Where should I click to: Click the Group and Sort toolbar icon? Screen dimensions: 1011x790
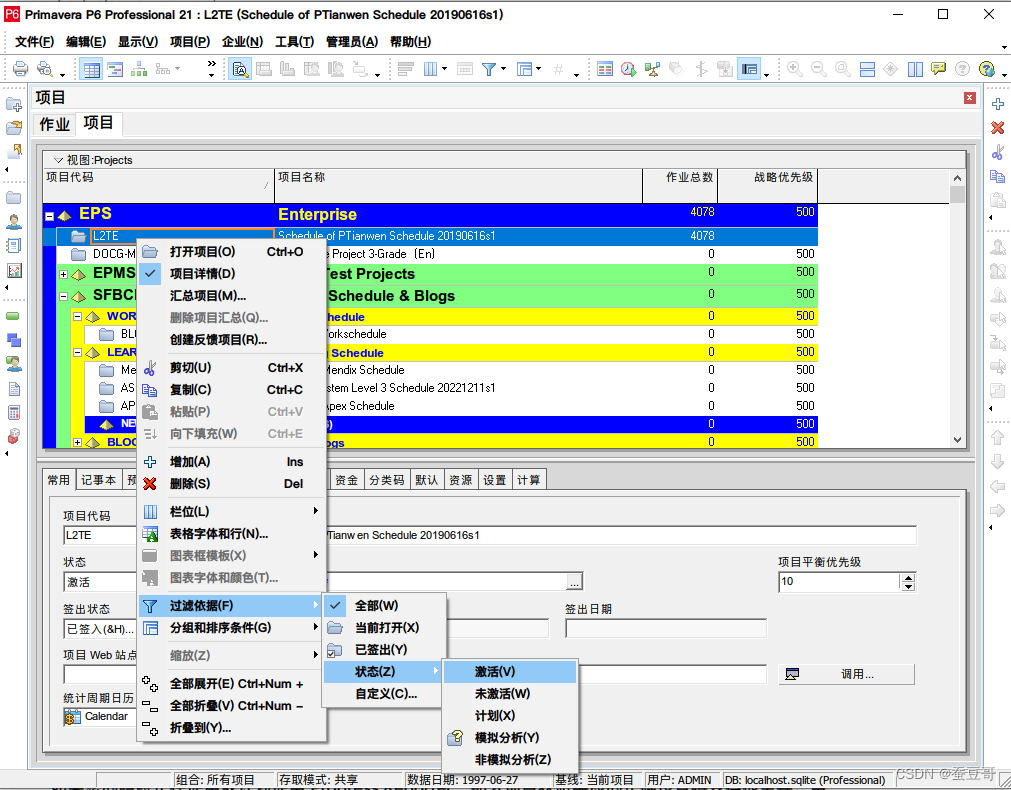point(524,68)
